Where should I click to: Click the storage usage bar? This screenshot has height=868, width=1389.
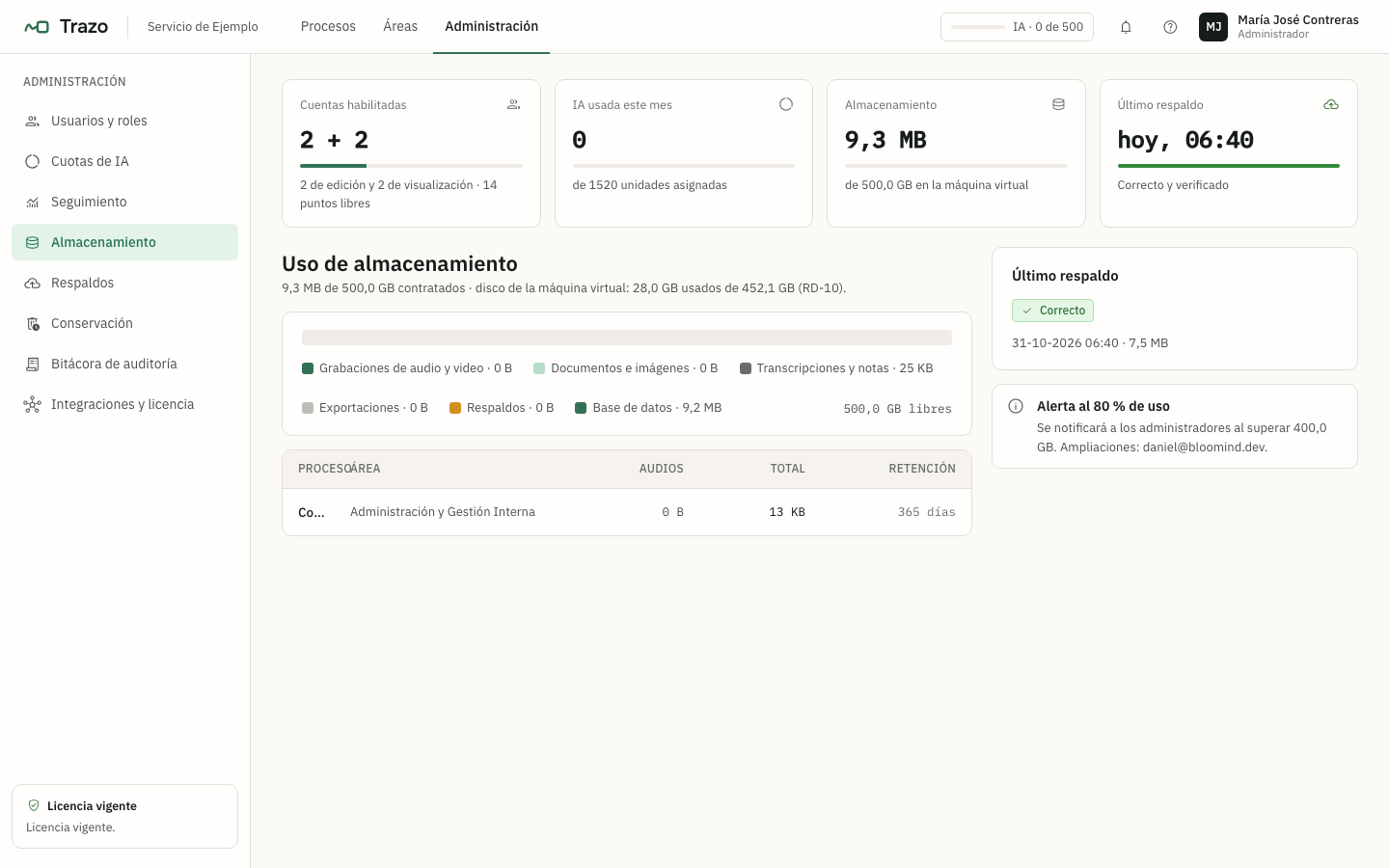(x=627, y=338)
